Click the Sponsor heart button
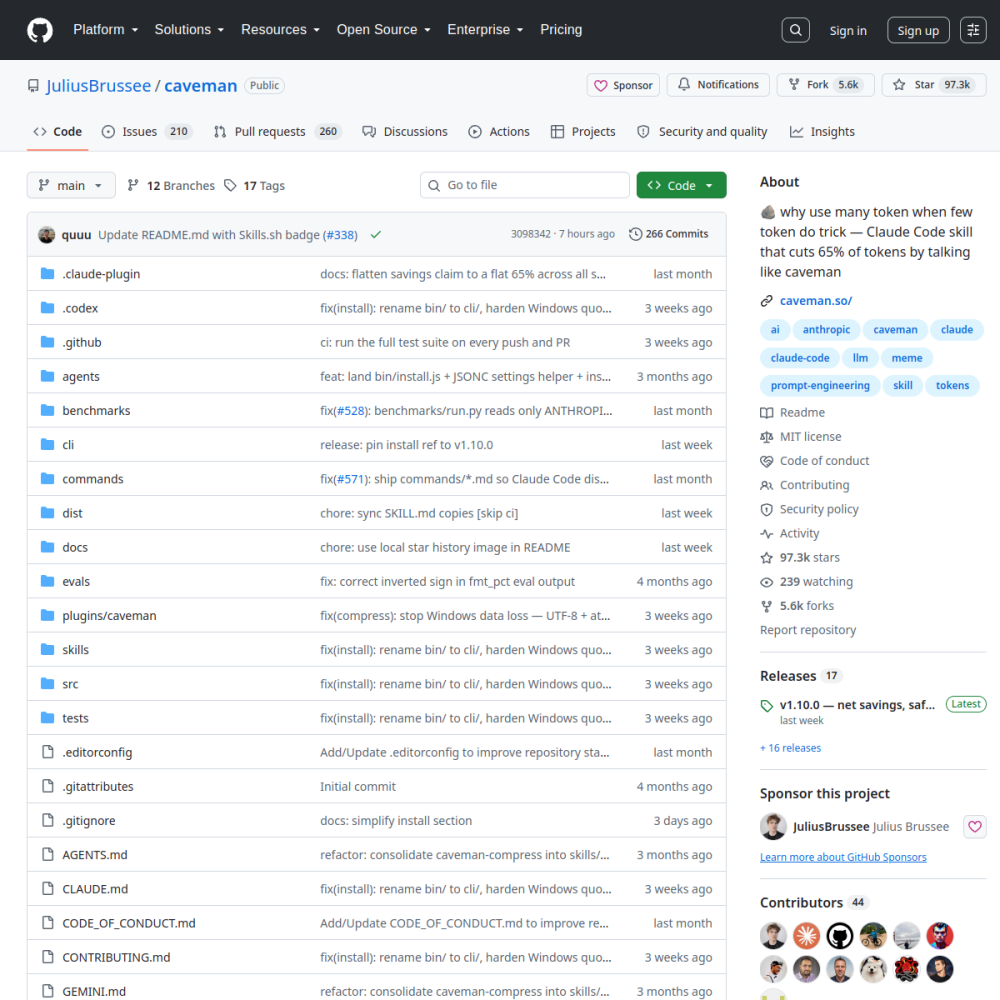The width and height of the screenshot is (1000, 1000). point(623,85)
